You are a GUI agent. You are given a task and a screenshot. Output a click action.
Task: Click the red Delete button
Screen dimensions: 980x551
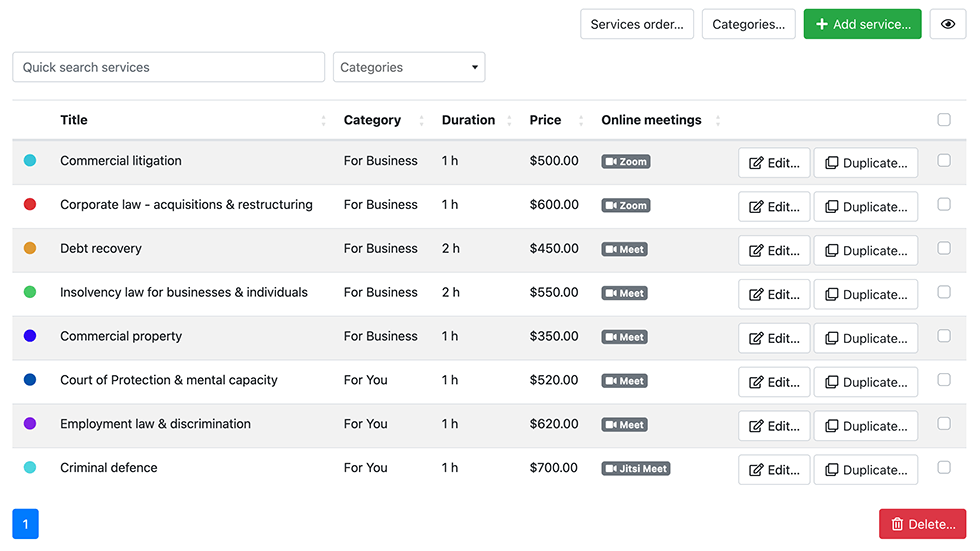[922, 524]
